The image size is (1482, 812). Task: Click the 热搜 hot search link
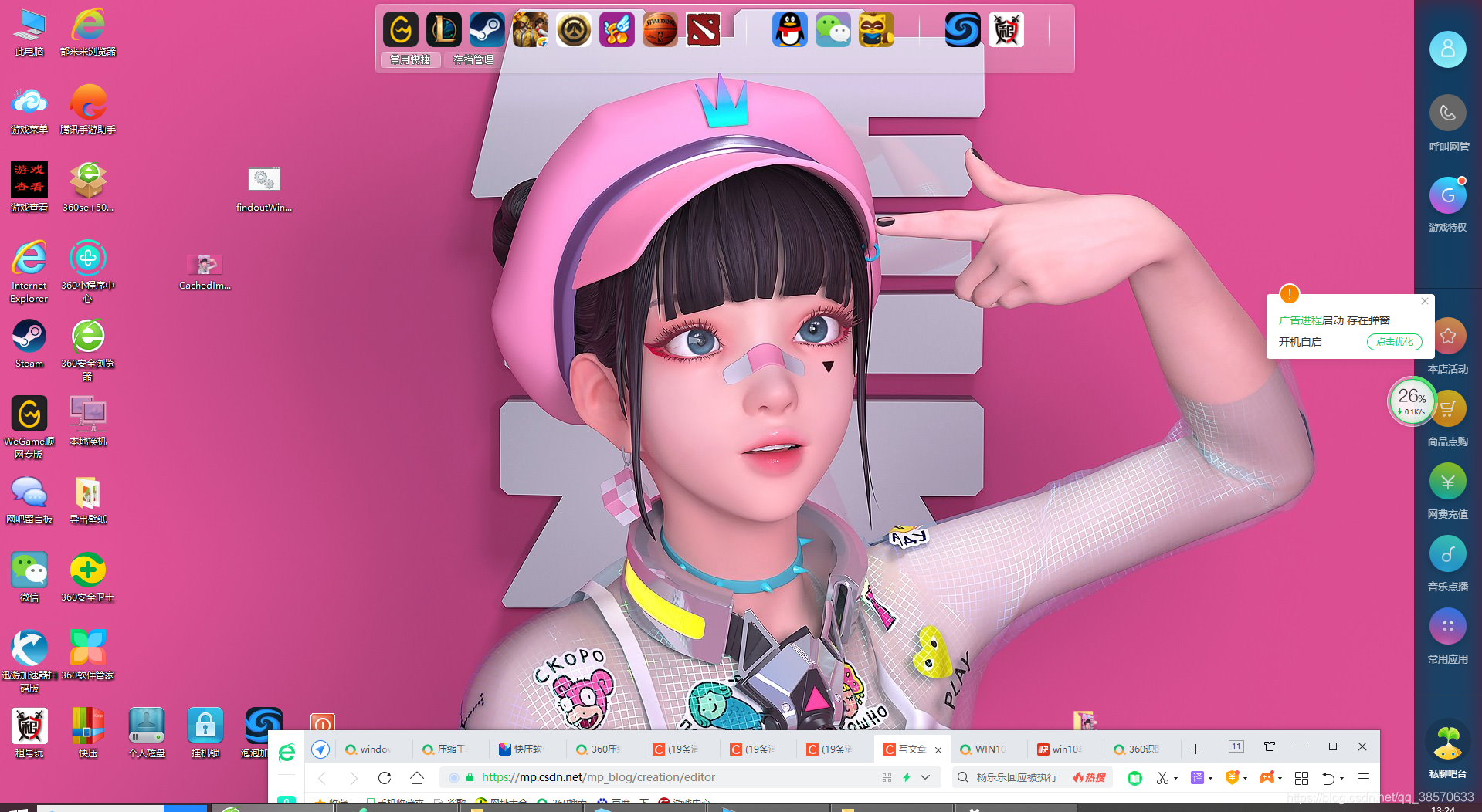(1089, 777)
